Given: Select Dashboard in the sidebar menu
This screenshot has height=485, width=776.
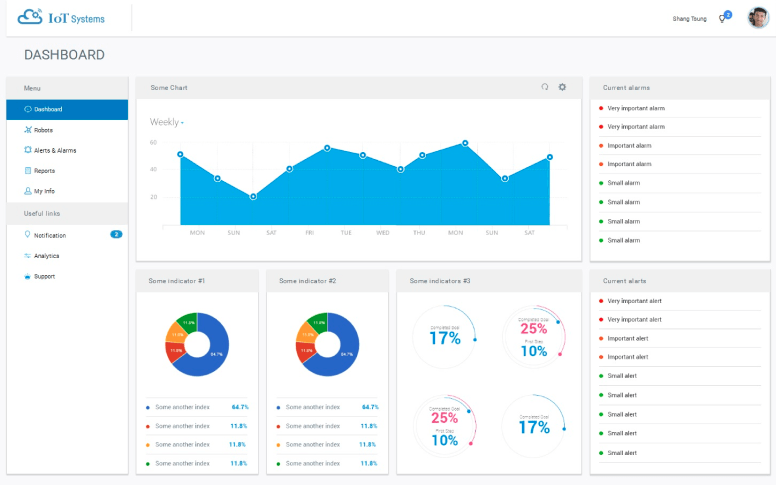Looking at the screenshot, I should (x=48, y=109).
